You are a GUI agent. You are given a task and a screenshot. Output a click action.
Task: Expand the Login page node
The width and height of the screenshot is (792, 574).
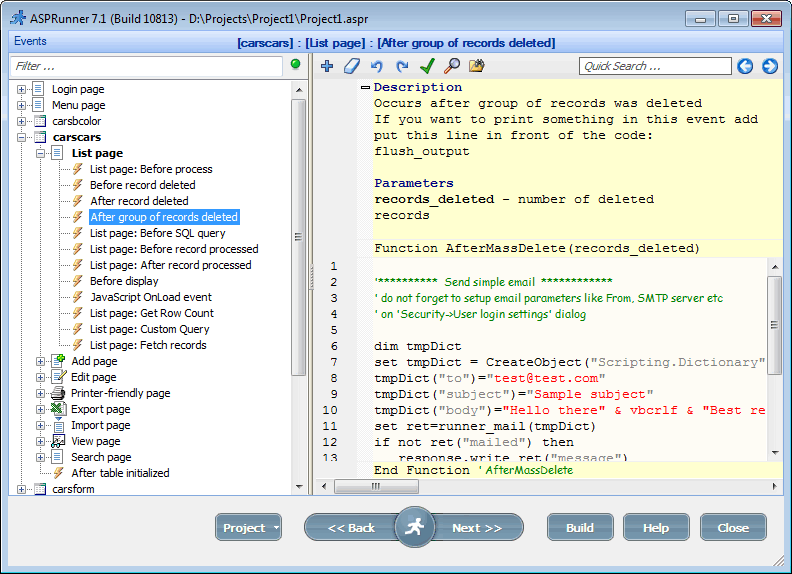click(21, 89)
